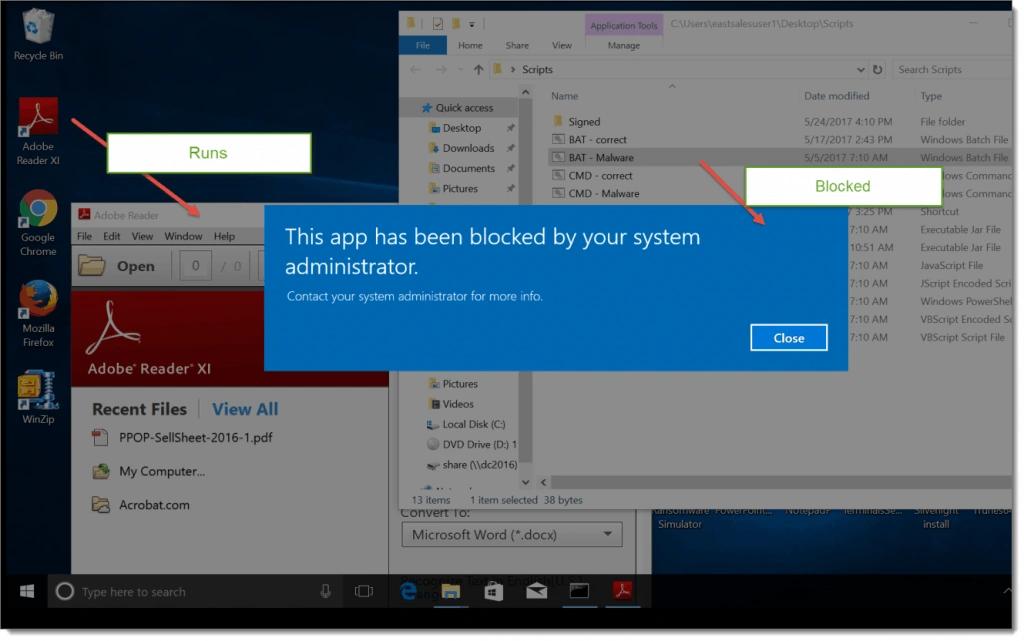1024x641 pixels.
Task: Select the Signed folder in file list
Action: coord(584,121)
